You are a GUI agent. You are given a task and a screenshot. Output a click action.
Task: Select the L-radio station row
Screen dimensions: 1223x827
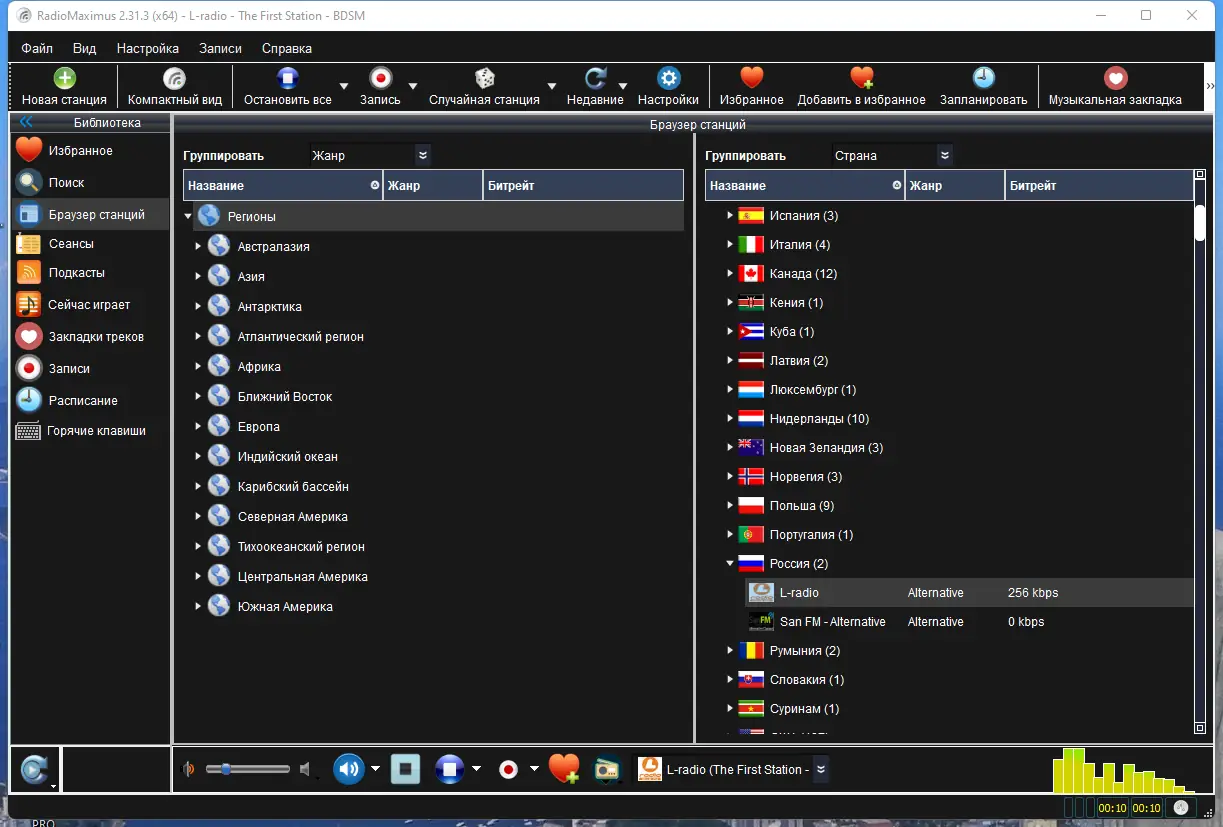[x=969, y=593]
